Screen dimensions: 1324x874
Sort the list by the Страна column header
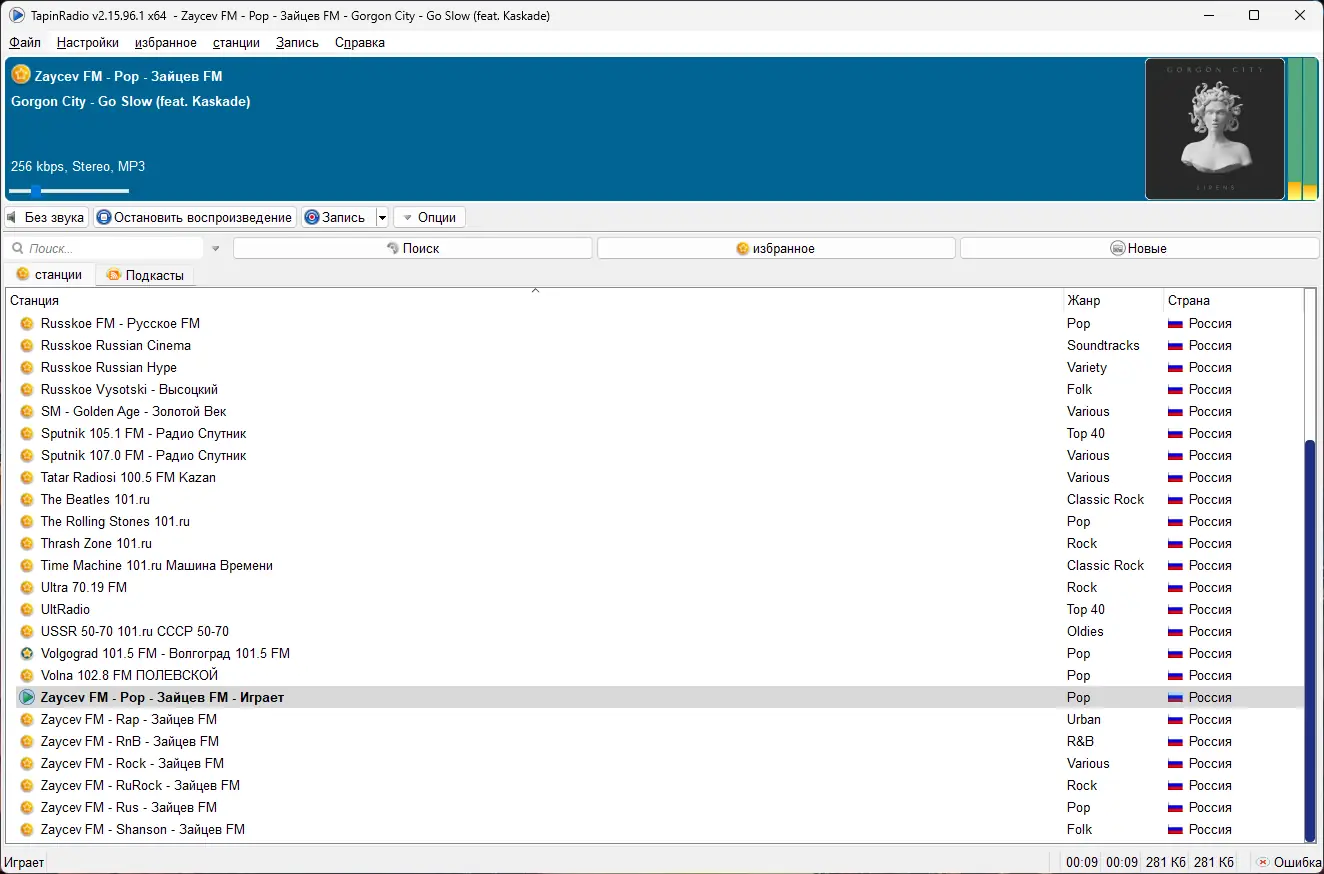coord(1233,300)
